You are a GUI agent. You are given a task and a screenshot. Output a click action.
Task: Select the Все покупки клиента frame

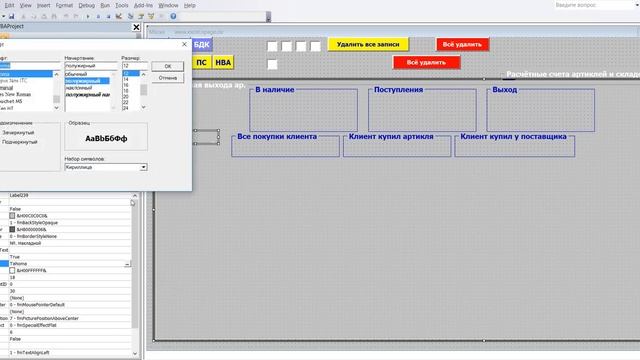[x=285, y=145]
